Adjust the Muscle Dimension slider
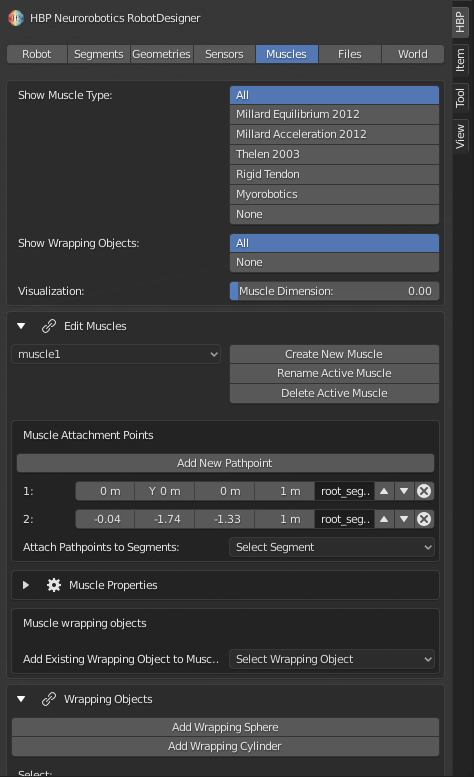The image size is (474, 777). [x=334, y=291]
